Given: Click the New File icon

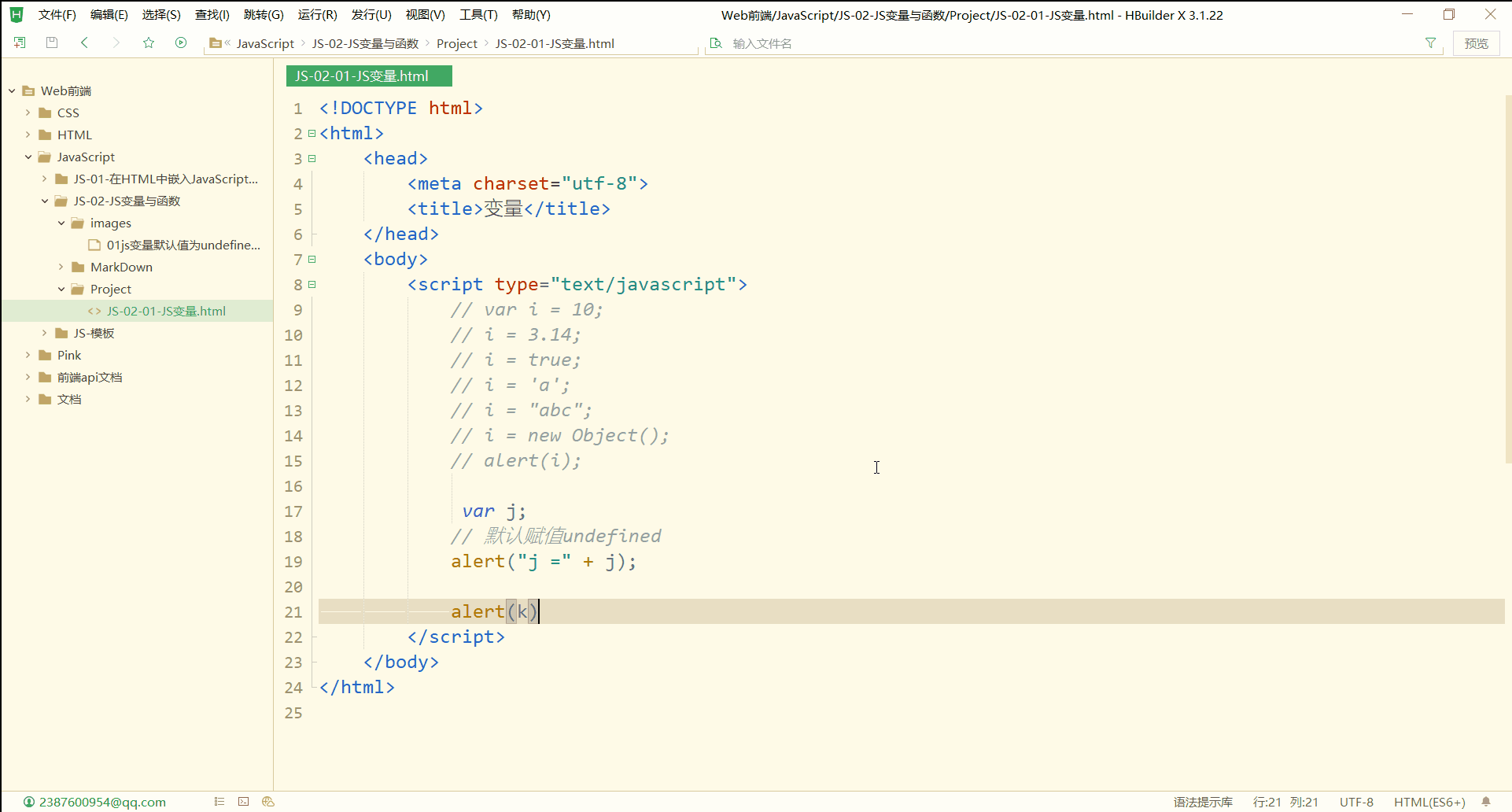Looking at the screenshot, I should point(20,42).
